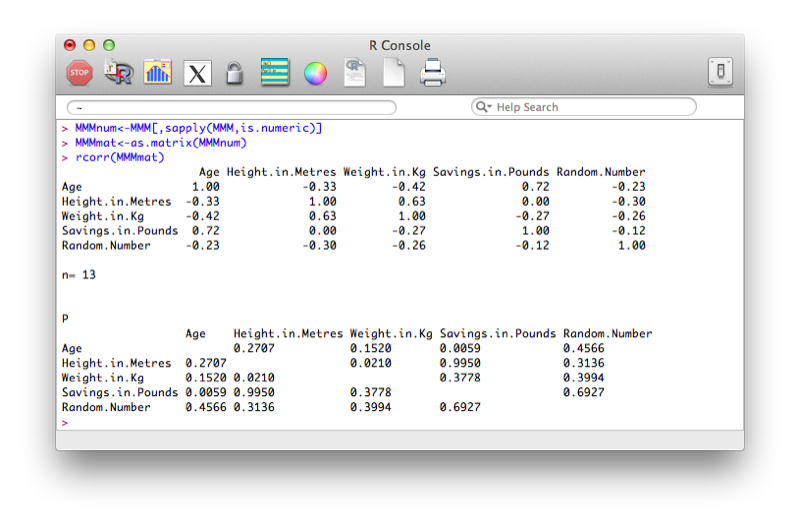Click the 0.0059 value in Age row

click(460, 348)
